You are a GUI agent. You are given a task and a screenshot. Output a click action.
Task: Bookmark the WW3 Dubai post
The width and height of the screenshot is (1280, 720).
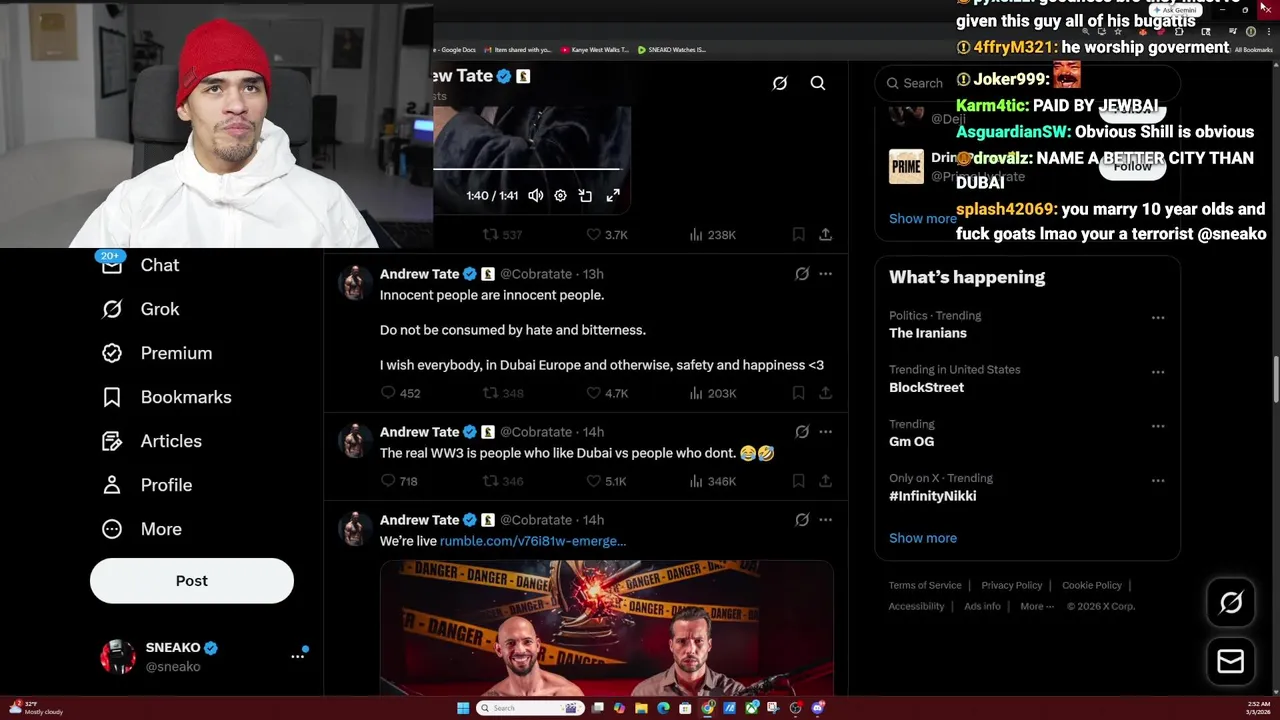(798, 481)
